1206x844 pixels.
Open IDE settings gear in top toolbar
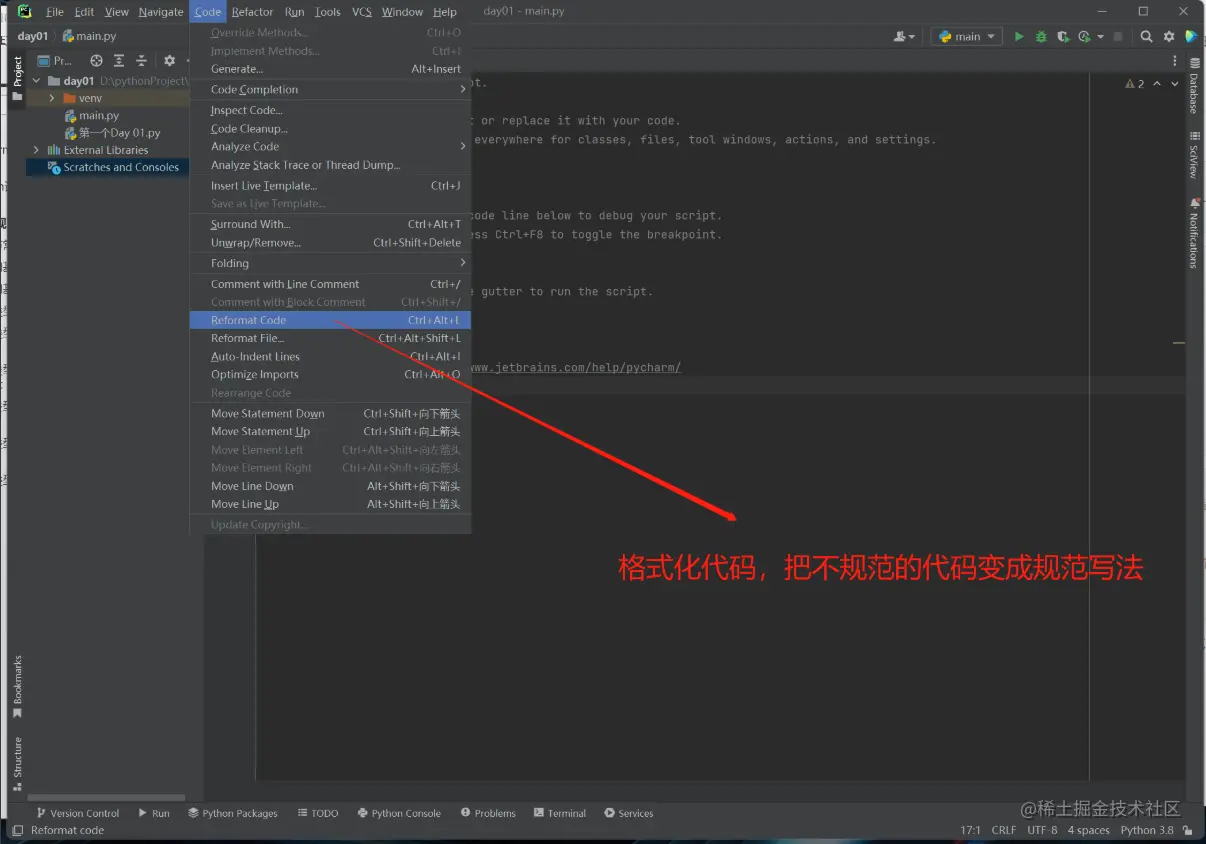point(1168,36)
